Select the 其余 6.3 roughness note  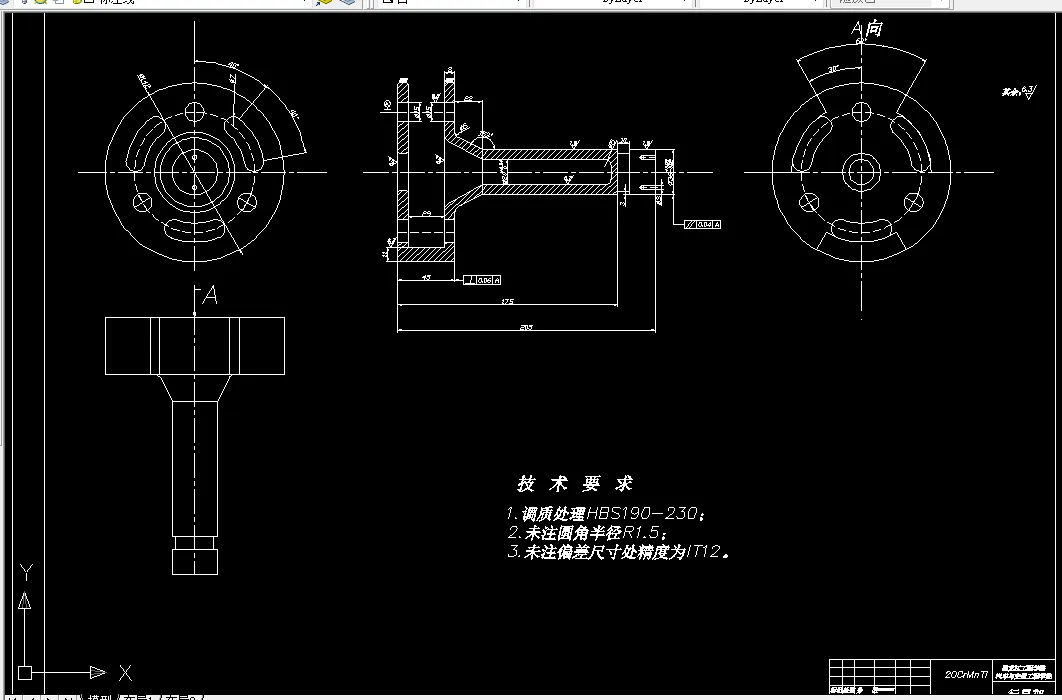point(1019,91)
